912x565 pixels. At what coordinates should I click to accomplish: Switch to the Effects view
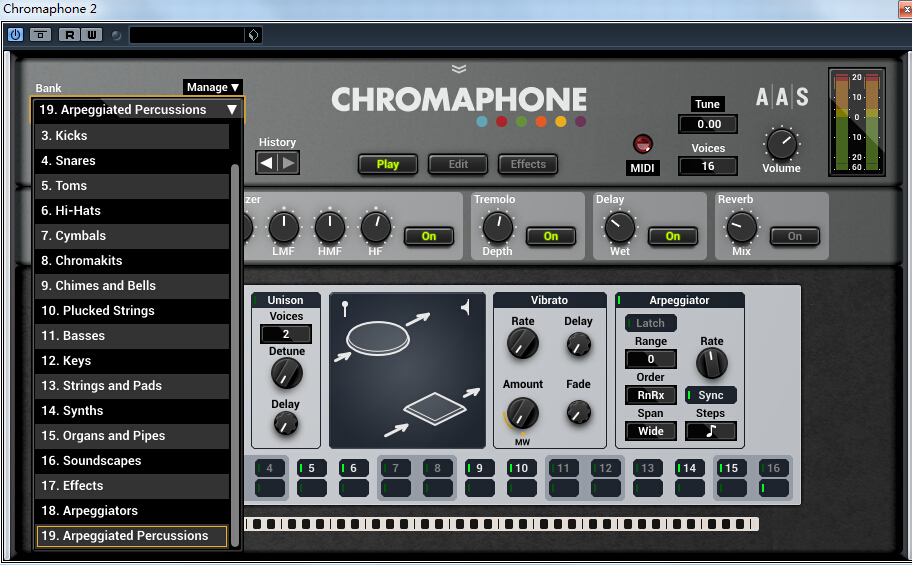pyautogui.click(x=528, y=164)
